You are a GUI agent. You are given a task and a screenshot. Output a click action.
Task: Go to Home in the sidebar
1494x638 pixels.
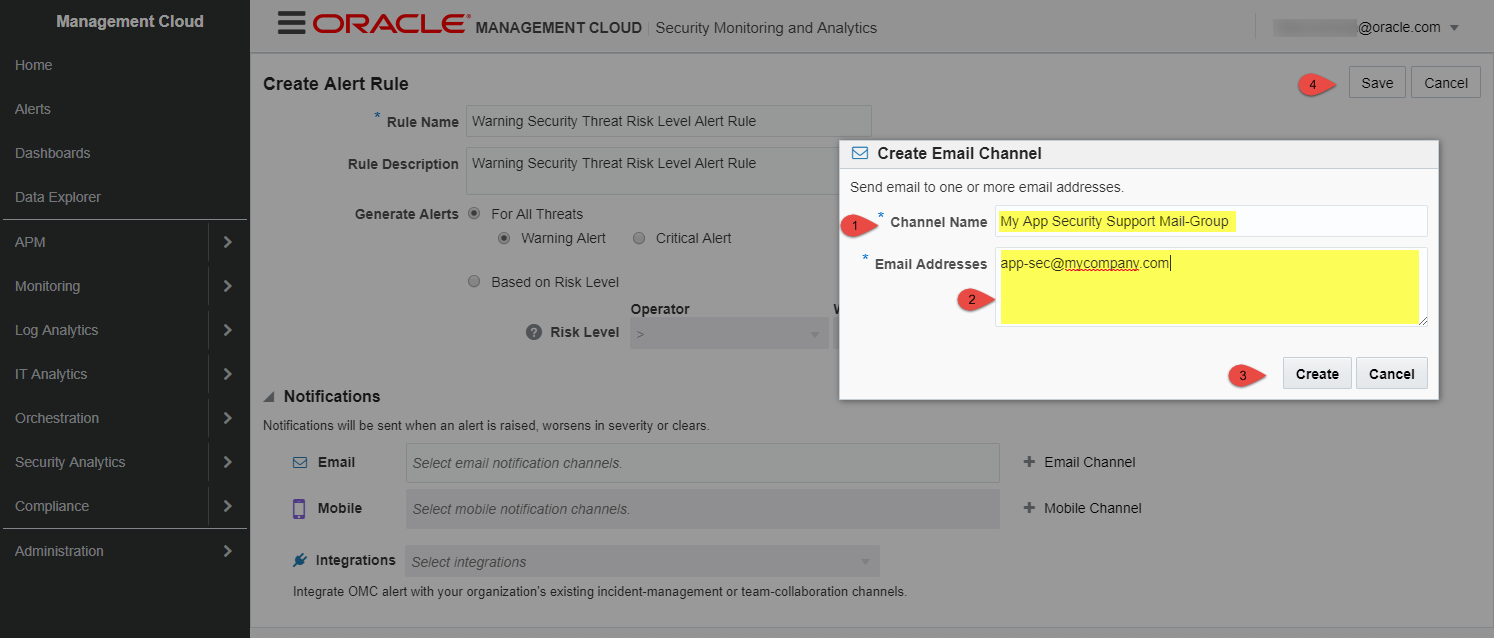point(34,65)
